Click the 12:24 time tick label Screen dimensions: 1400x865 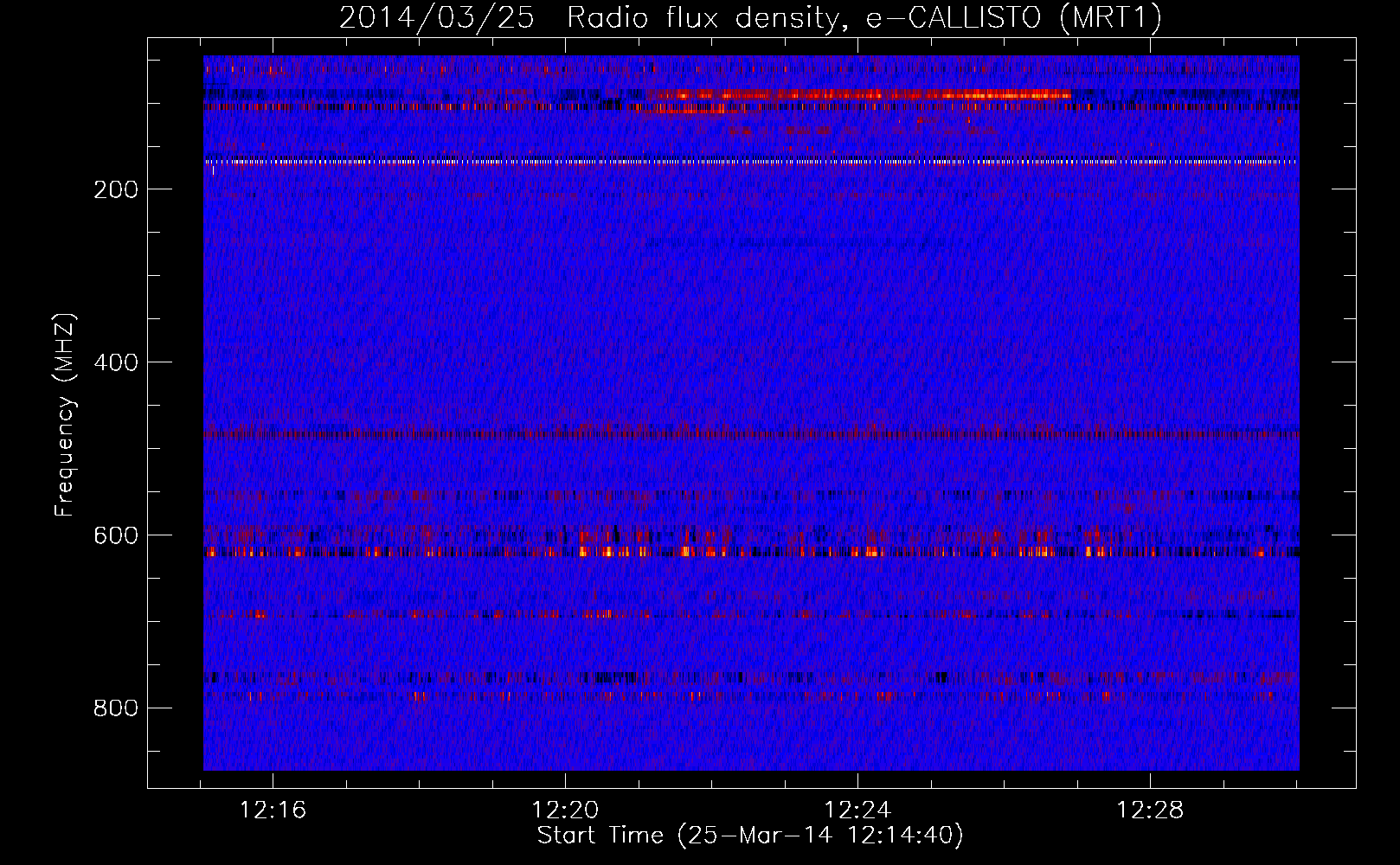[858, 811]
